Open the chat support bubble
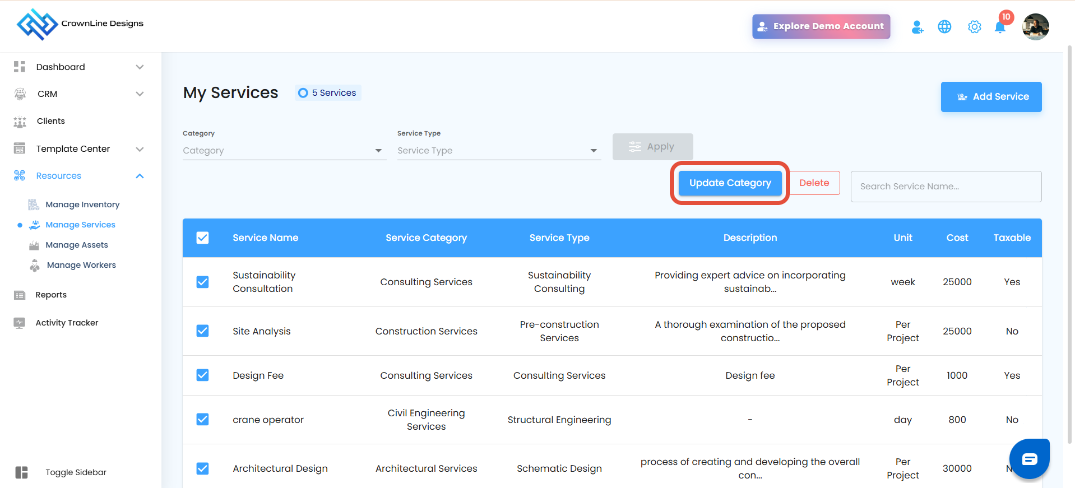The width and height of the screenshot is (1075, 488). [x=1030, y=459]
